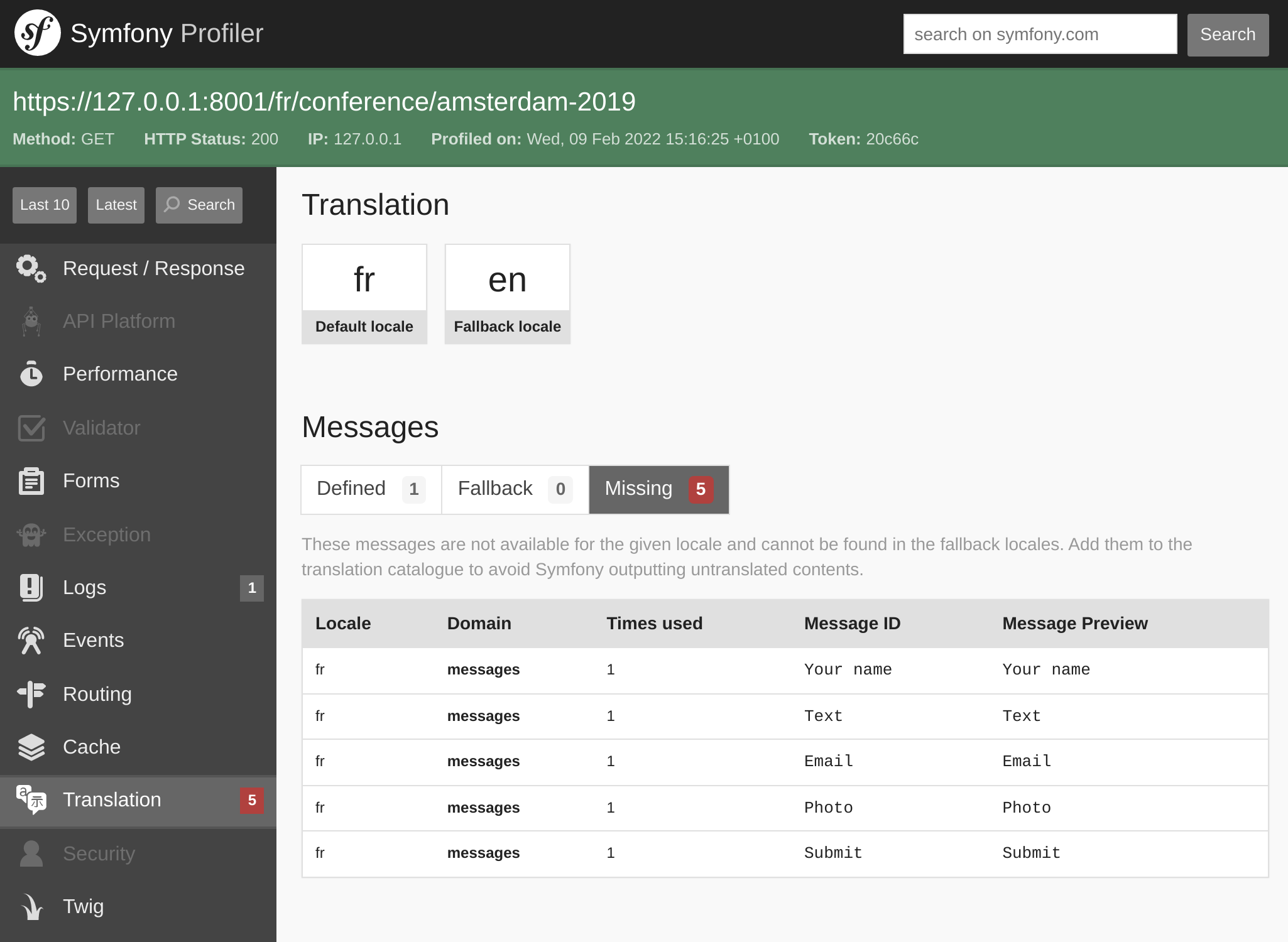
Task: Click the Events sidebar icon
Action: tap(31, 640)
